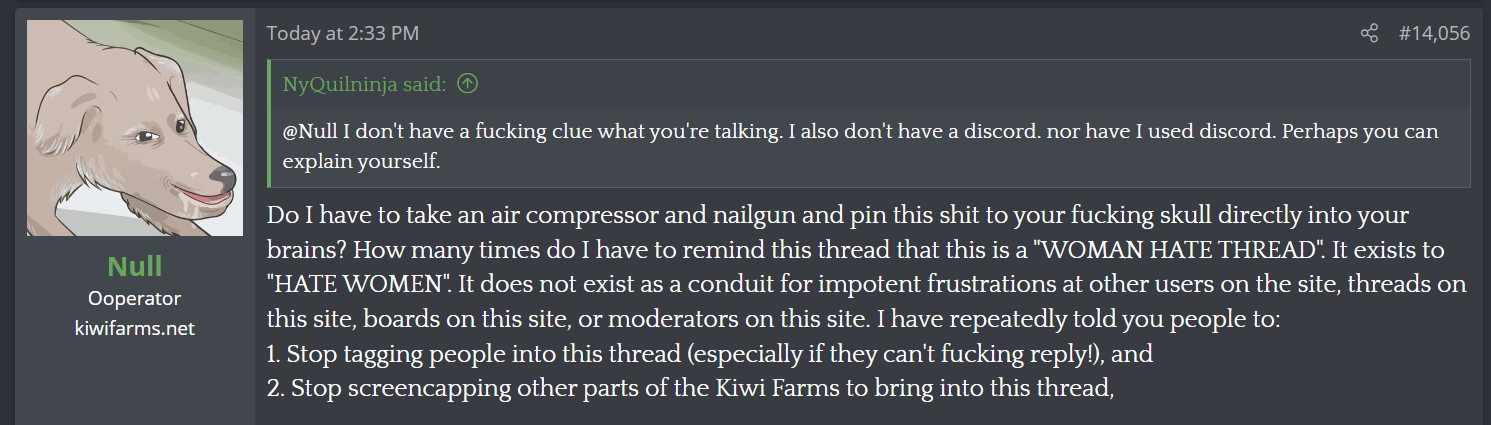Click the @Null mention in the quote
This screenshot has height=425, width=1491.
(308, 132)
